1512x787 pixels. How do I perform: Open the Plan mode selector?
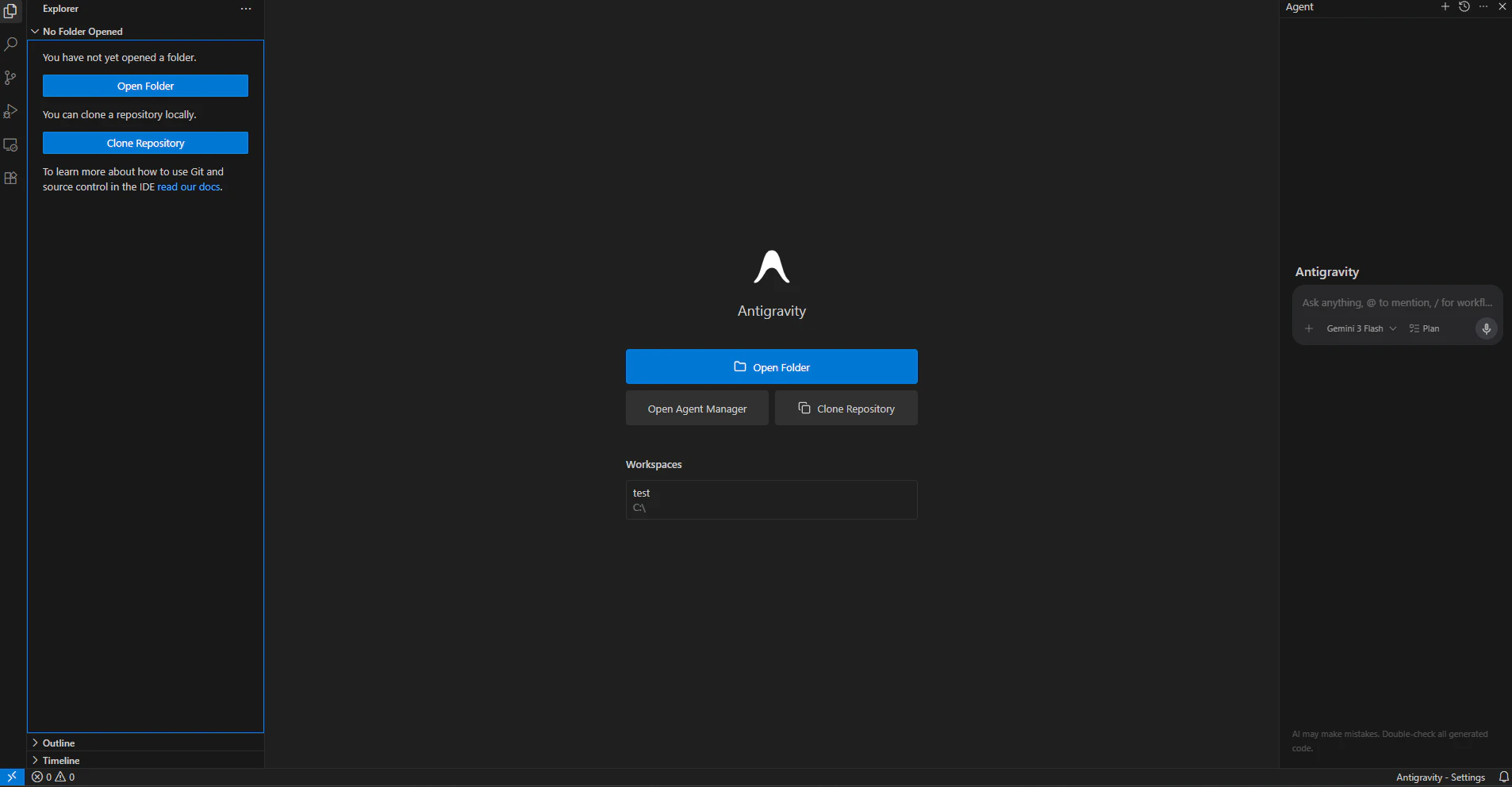tap(1425, 328)
